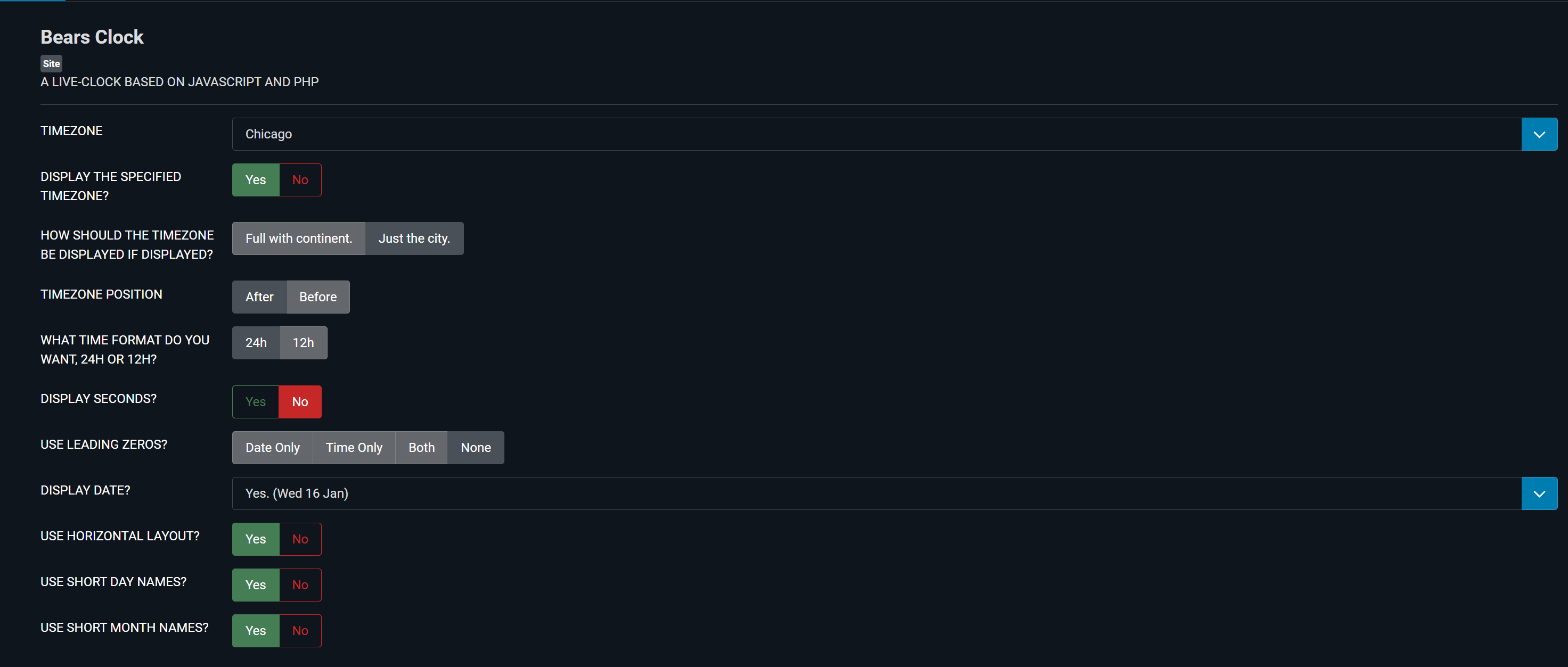The height and width of the screenshot is (667, 1568).
Task: Disable horizontal layout with No
Action: coord(299,539)
